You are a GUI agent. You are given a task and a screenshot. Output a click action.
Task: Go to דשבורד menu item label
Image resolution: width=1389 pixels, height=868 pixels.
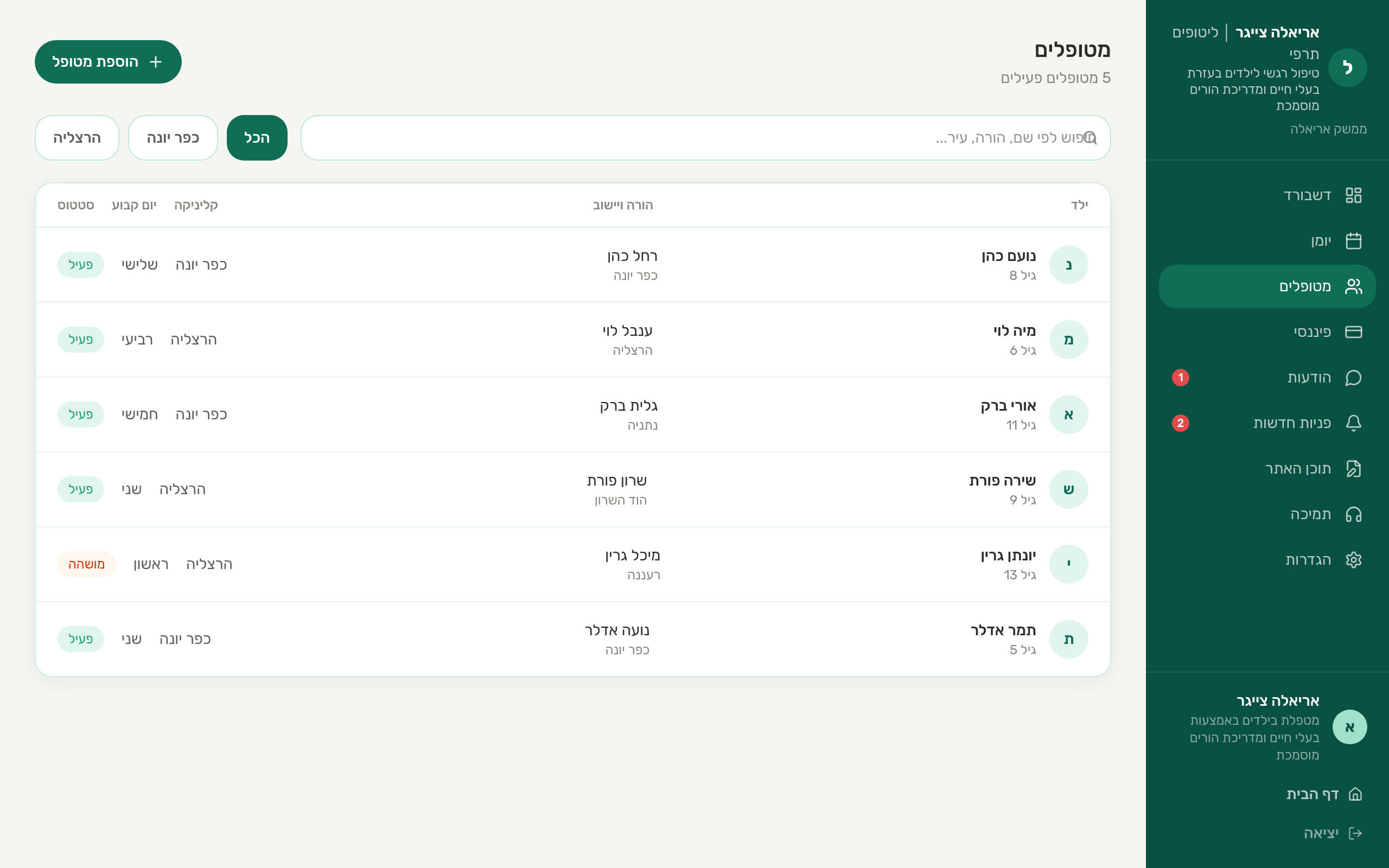coord(1307,195)
